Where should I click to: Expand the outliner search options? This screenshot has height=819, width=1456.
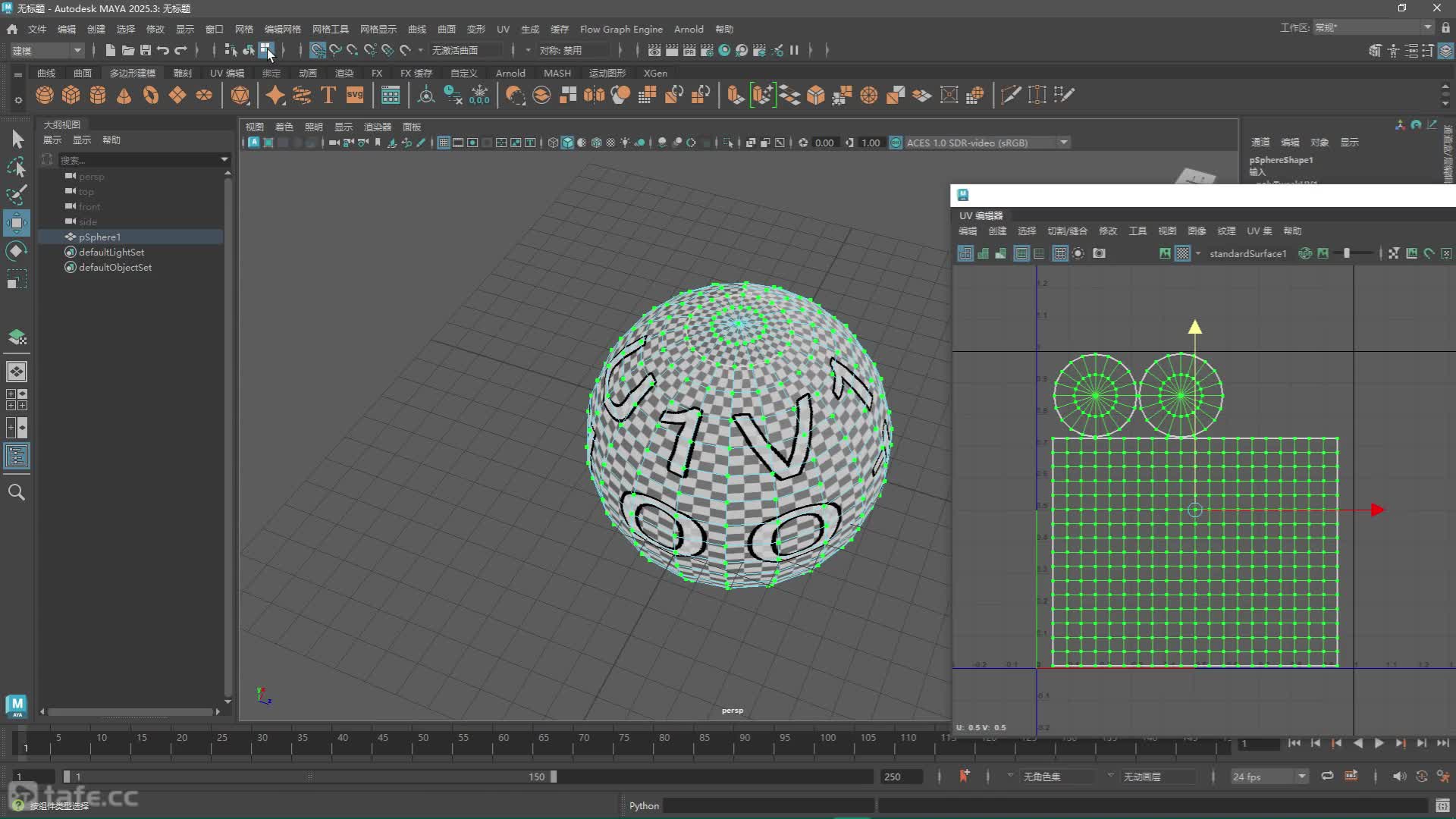(x=223, y=160)
